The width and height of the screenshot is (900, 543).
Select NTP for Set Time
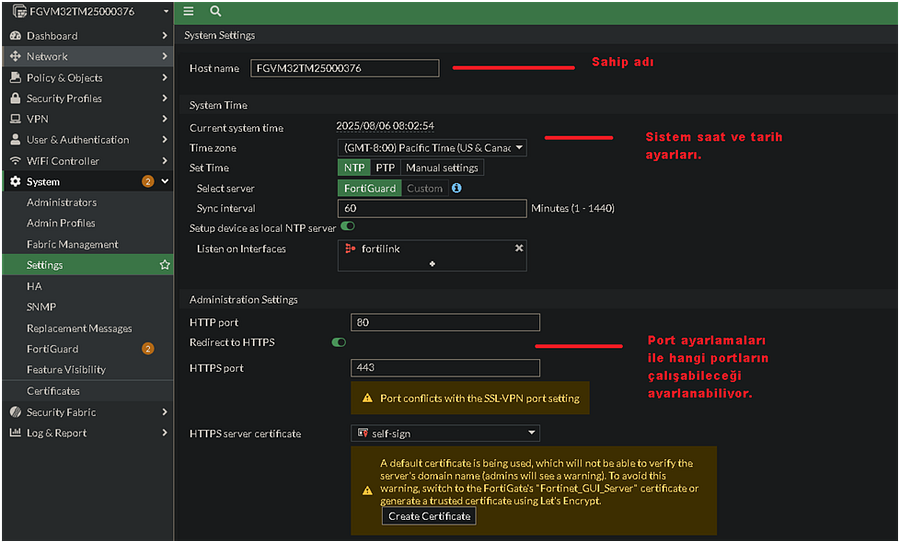(x=354, y=168)
